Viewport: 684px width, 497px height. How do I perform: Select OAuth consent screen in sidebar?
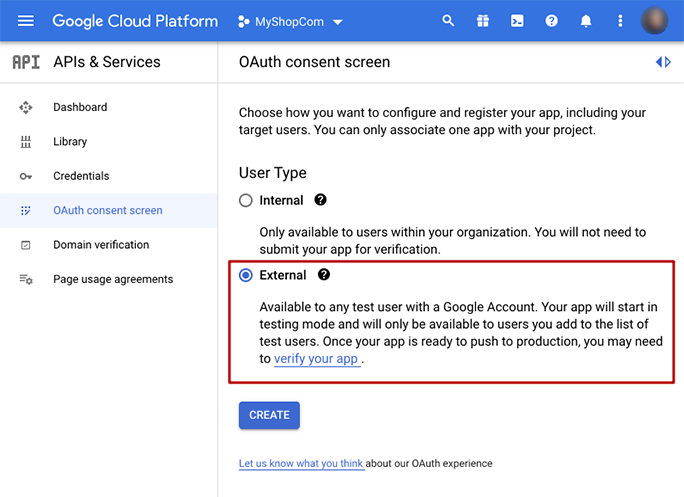108,210
